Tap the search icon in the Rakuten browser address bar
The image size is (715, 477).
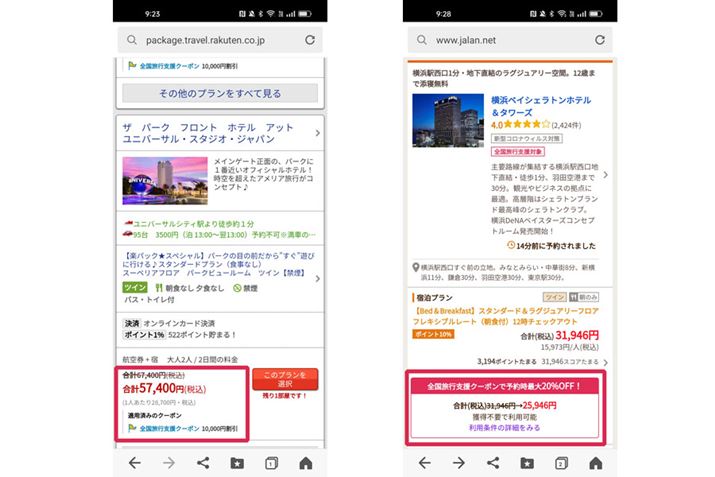[x=132, y=40]
